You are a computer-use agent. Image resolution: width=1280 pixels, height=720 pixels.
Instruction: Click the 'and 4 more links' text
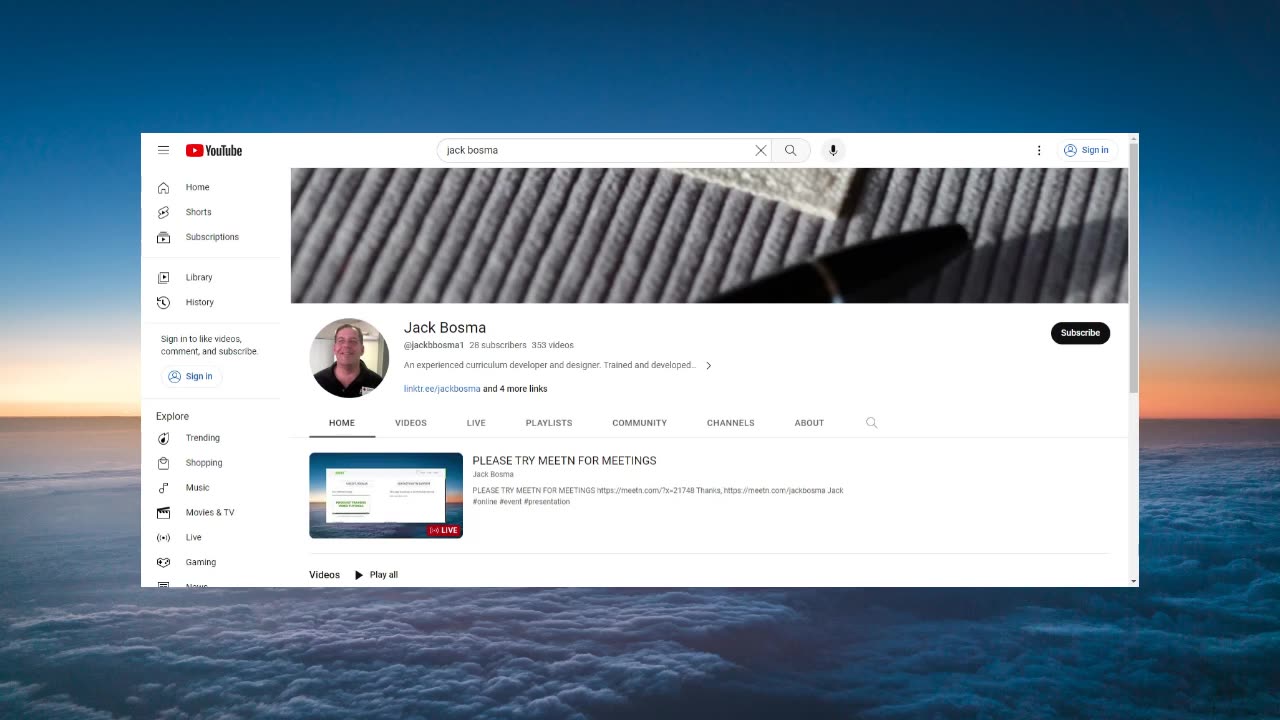point(515,389)
